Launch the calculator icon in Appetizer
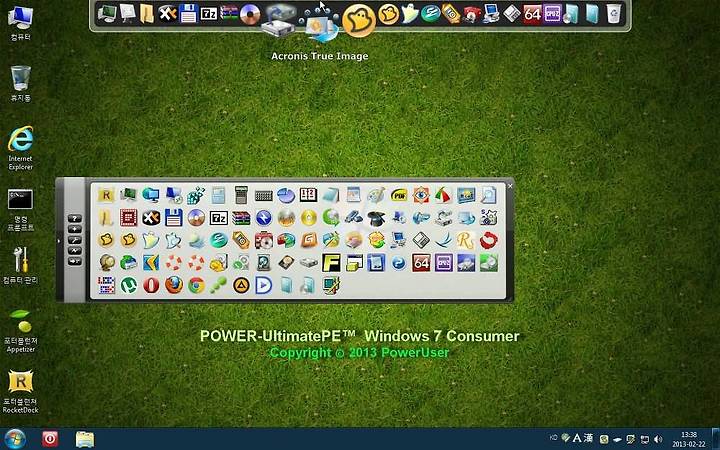Screen dimensions: 720x450 point(241,195)
